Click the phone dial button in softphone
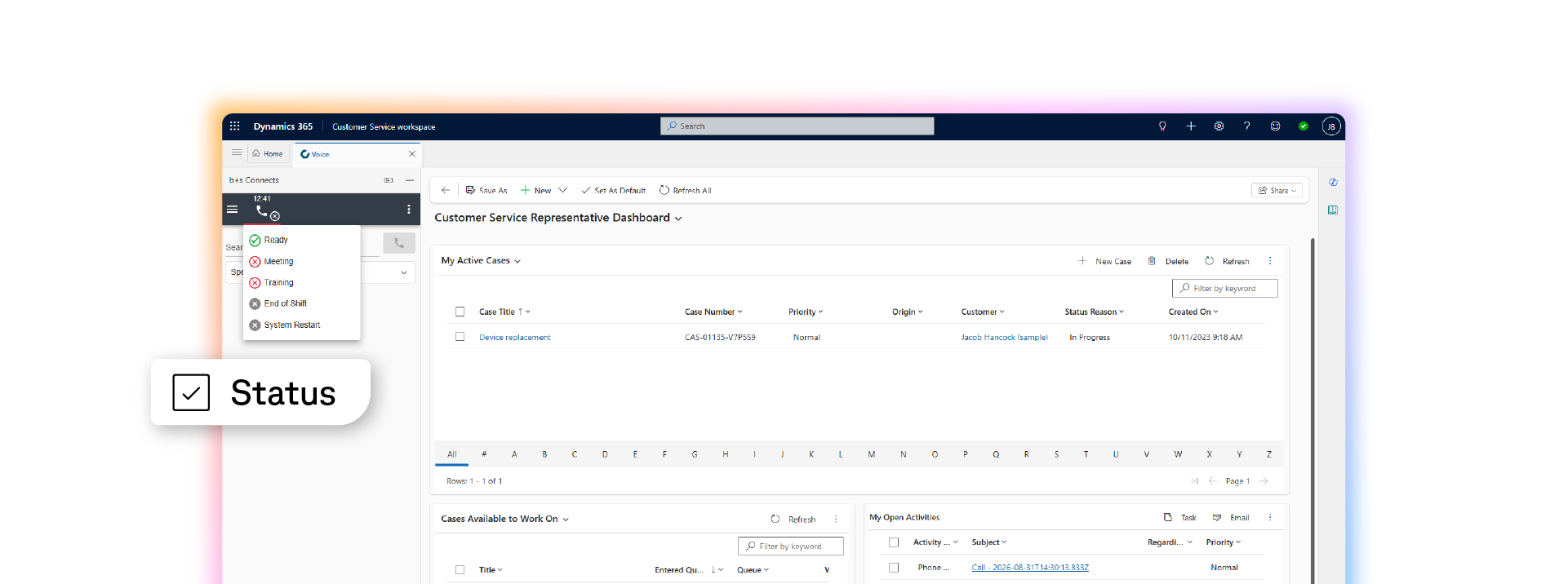 399,243
